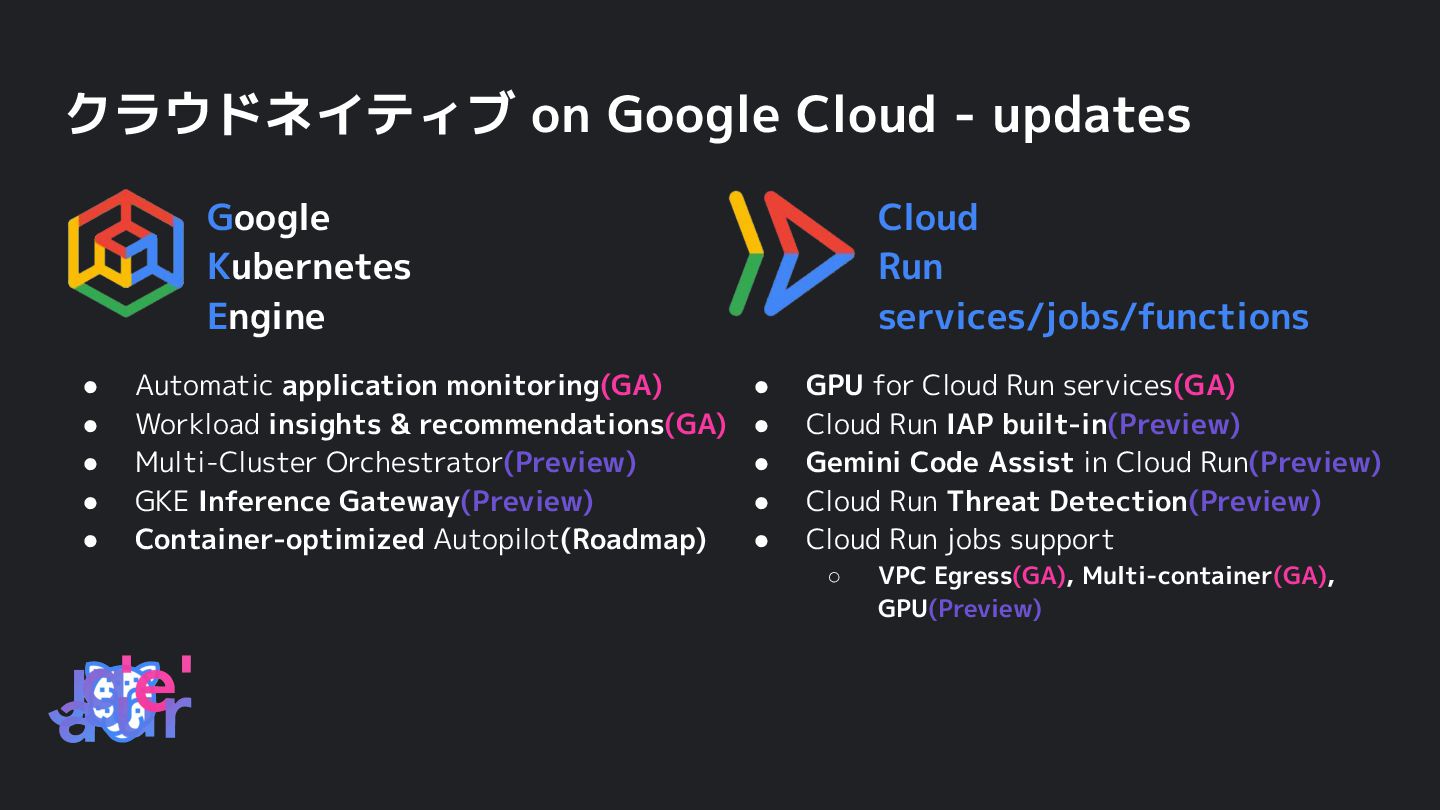The width and height of the screenshot is (1440, 810).
Task: Click the 'Multi-container(GA)' sub-bullet text
Action: point(1205,576)
